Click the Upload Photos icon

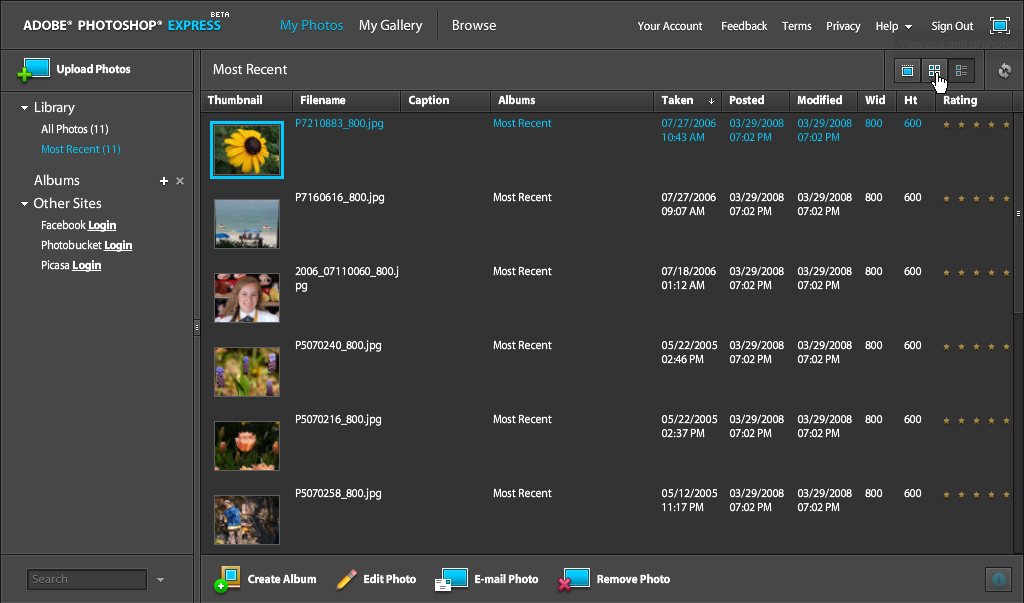[34, 70]
